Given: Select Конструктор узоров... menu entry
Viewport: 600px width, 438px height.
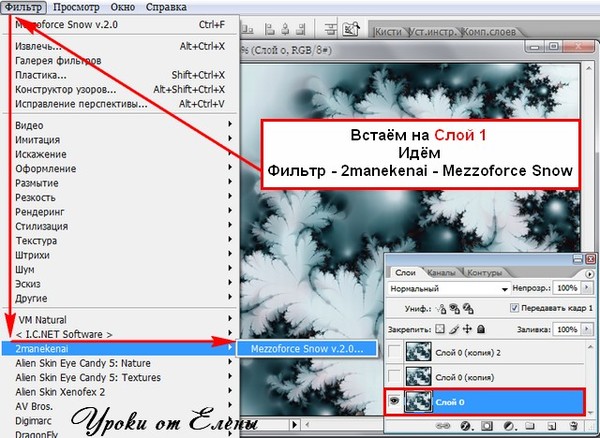Looking at the screenshot, I should click(x=121, y=90).
